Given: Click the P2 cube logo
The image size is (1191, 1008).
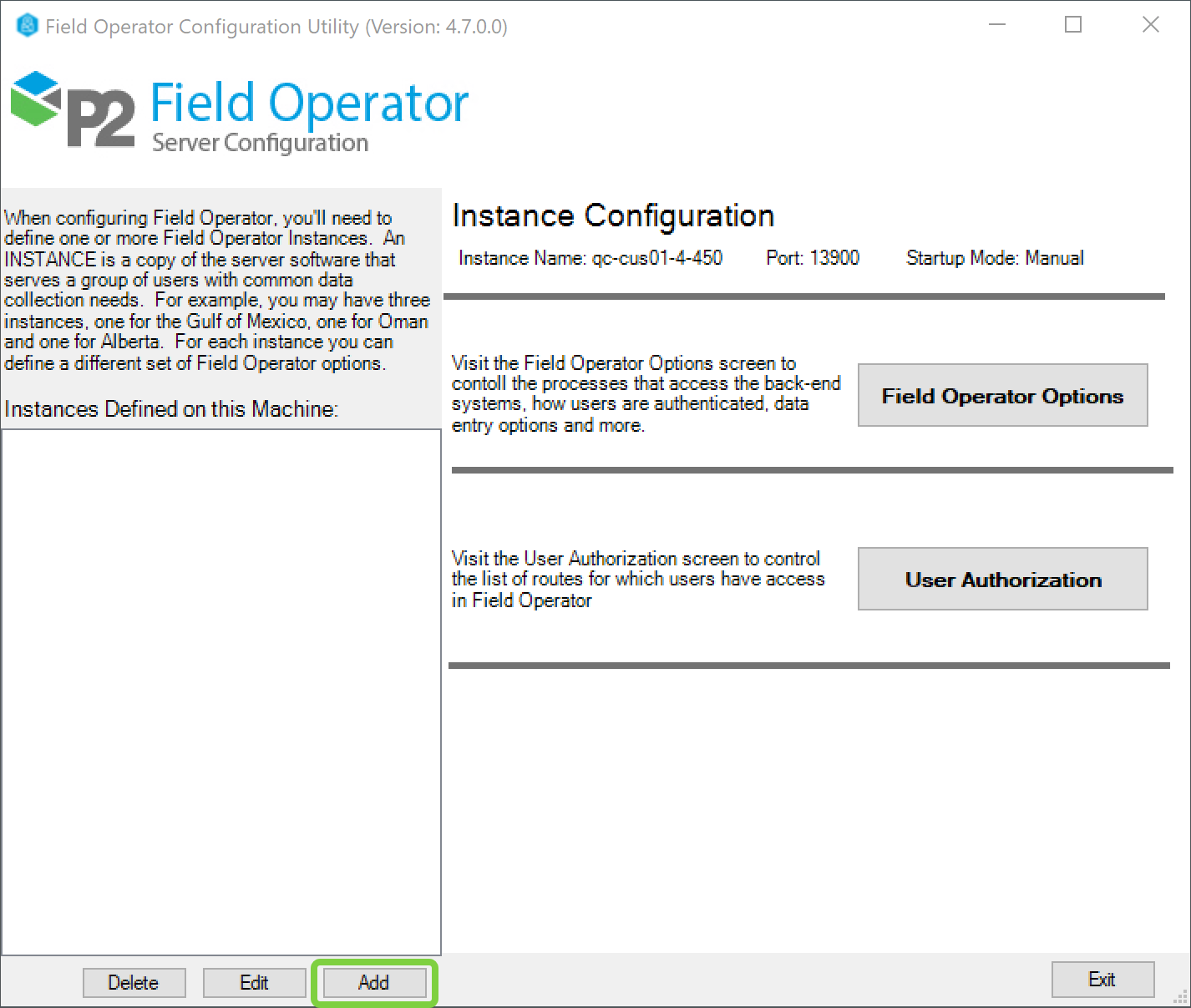Looking at the screenshot, I should tap(35, 99).
